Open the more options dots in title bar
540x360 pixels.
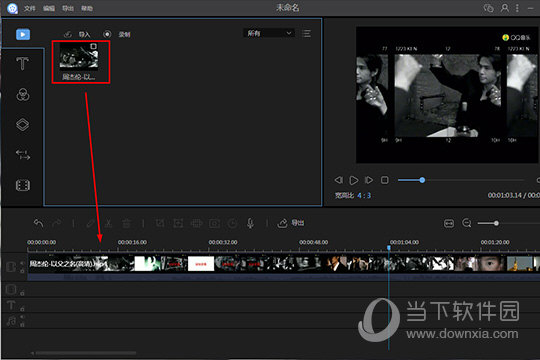(x=517, y=8)
